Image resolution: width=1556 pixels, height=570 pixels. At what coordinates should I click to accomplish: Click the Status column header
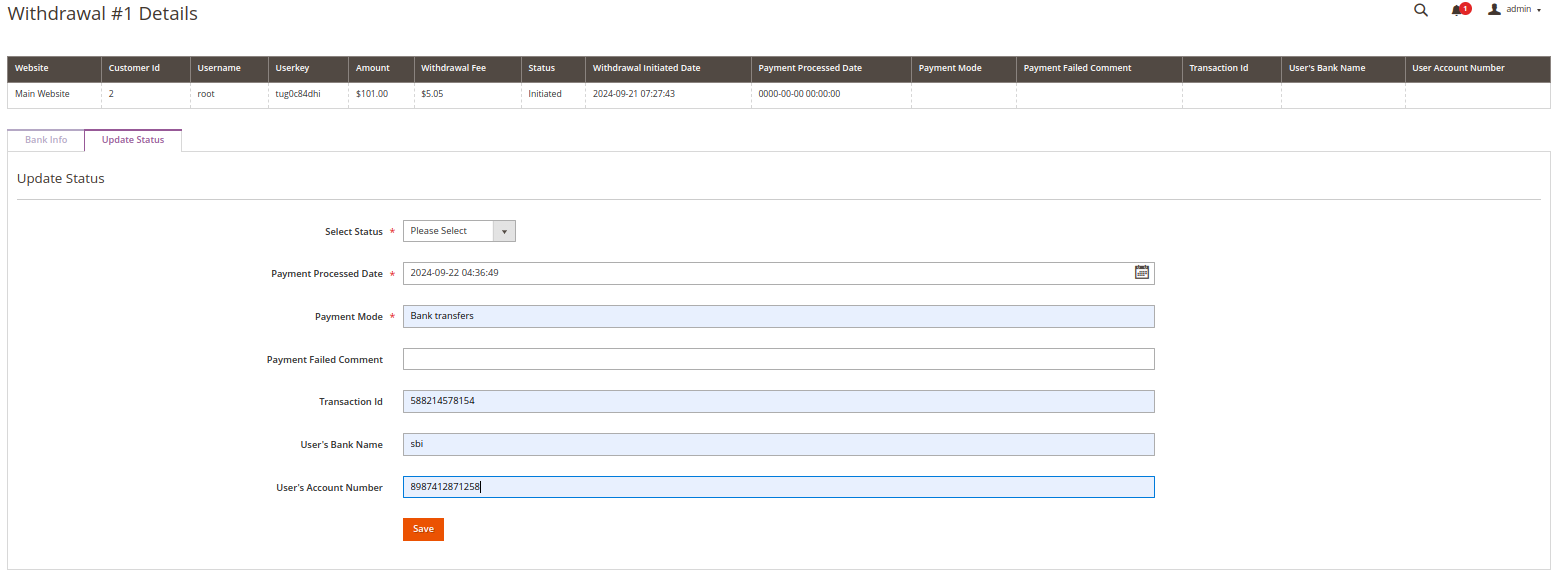click(x=541, y=68)
